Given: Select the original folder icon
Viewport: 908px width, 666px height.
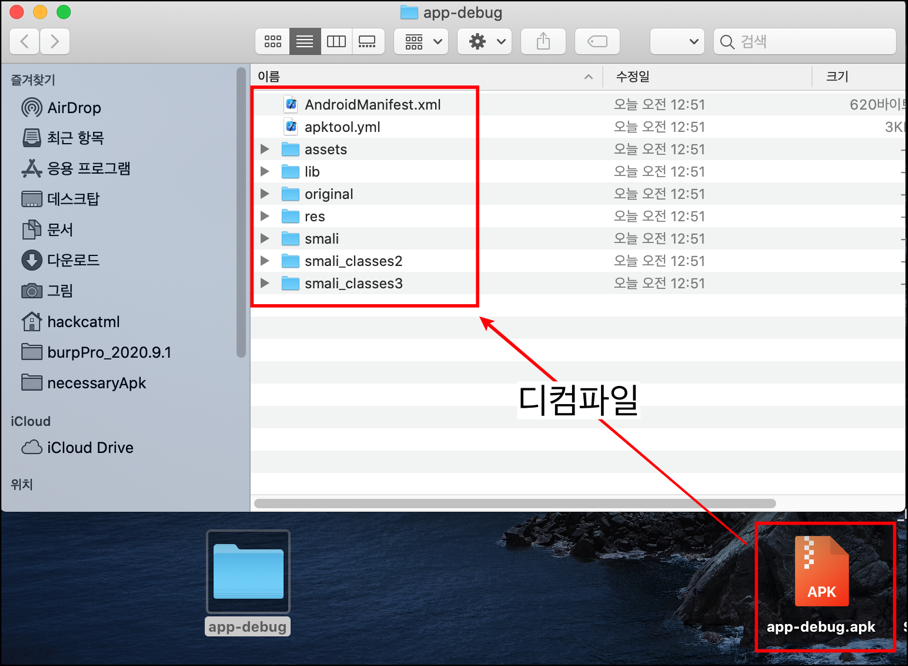Looking at the screenshot, I should tap(290, 194).
